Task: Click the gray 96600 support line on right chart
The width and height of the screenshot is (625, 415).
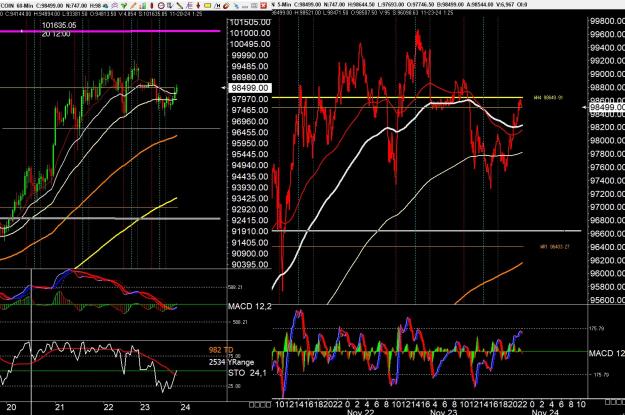Action: click(x=426, y=231)
